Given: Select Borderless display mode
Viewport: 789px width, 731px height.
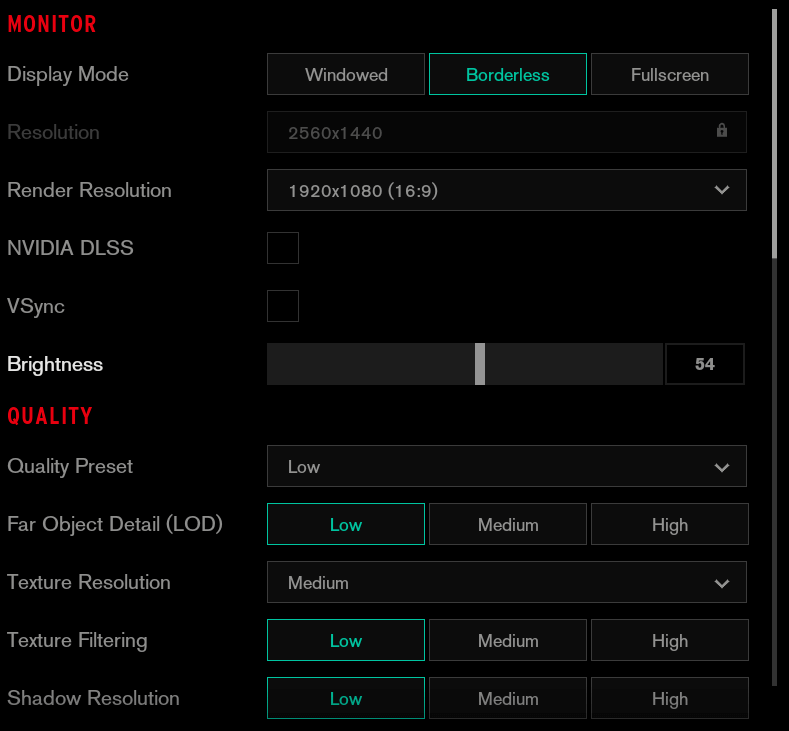Looking at the screenshot, I should (x=508, y=74).
